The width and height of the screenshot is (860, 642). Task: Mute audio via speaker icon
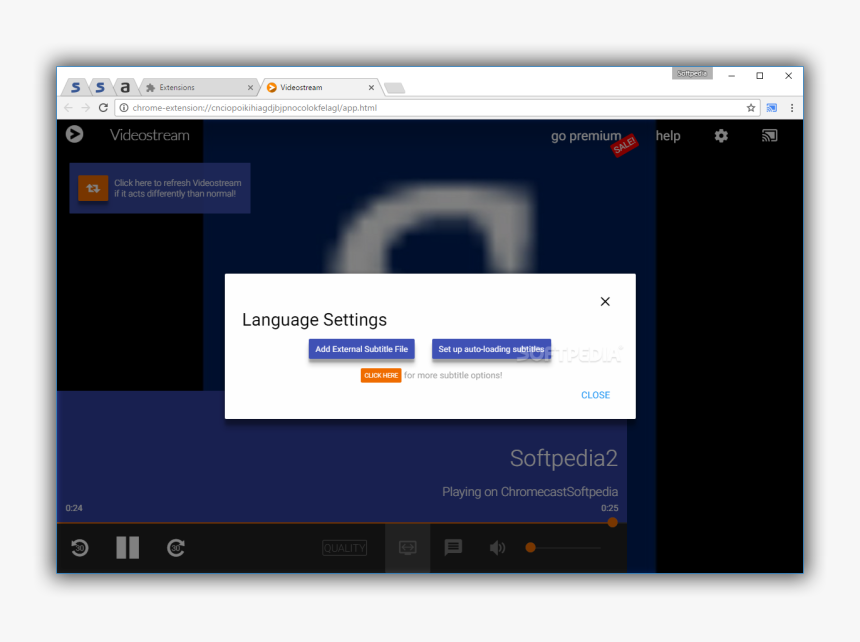click(x=497, y=547)
